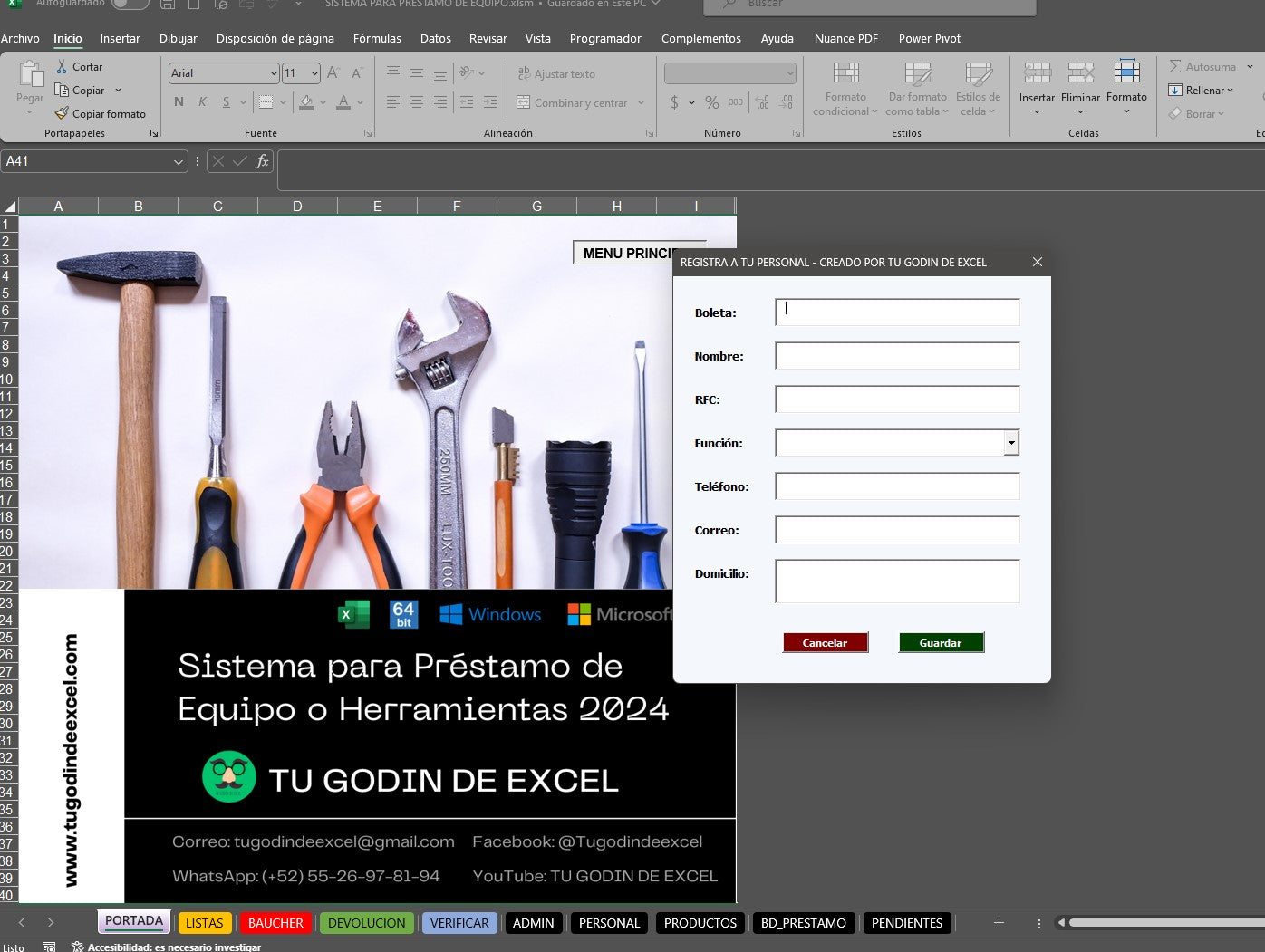Open Borrar clear dropdown
Viewport: 1265px width, 952px height.
[x=1196, y=114]
